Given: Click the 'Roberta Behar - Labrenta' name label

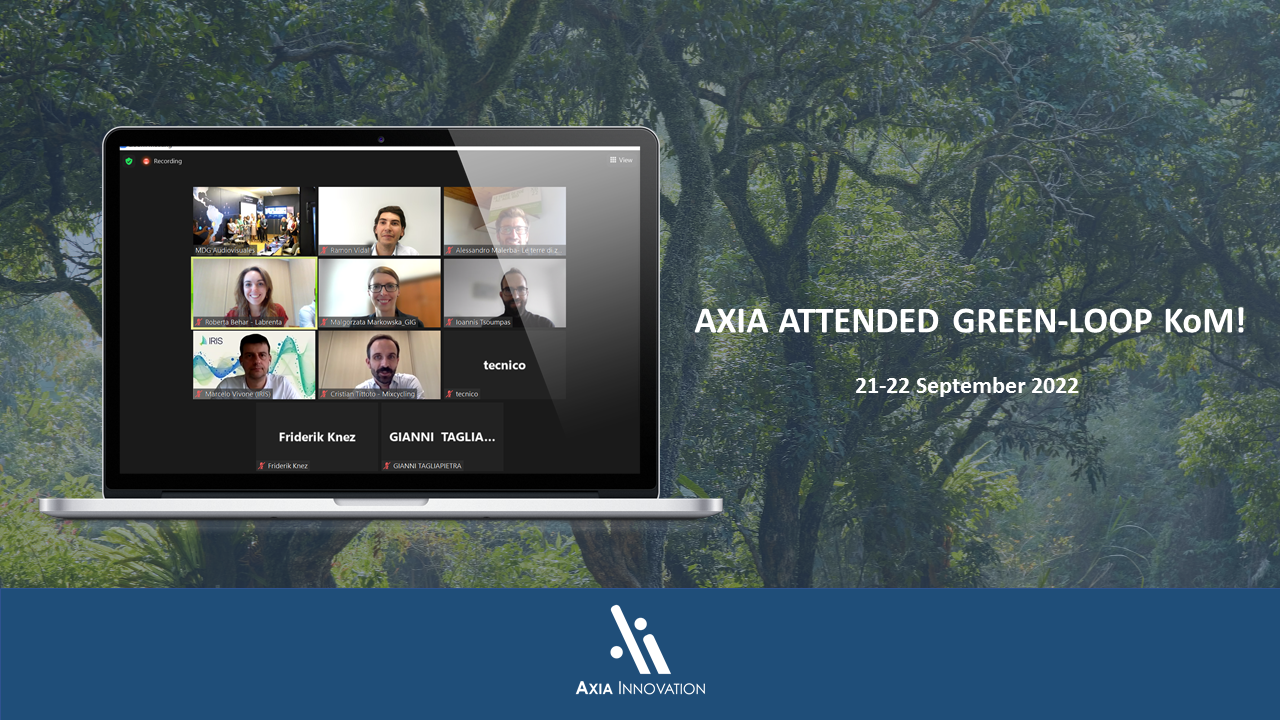Looking at the screenshot, I should [x=243, y=322].
